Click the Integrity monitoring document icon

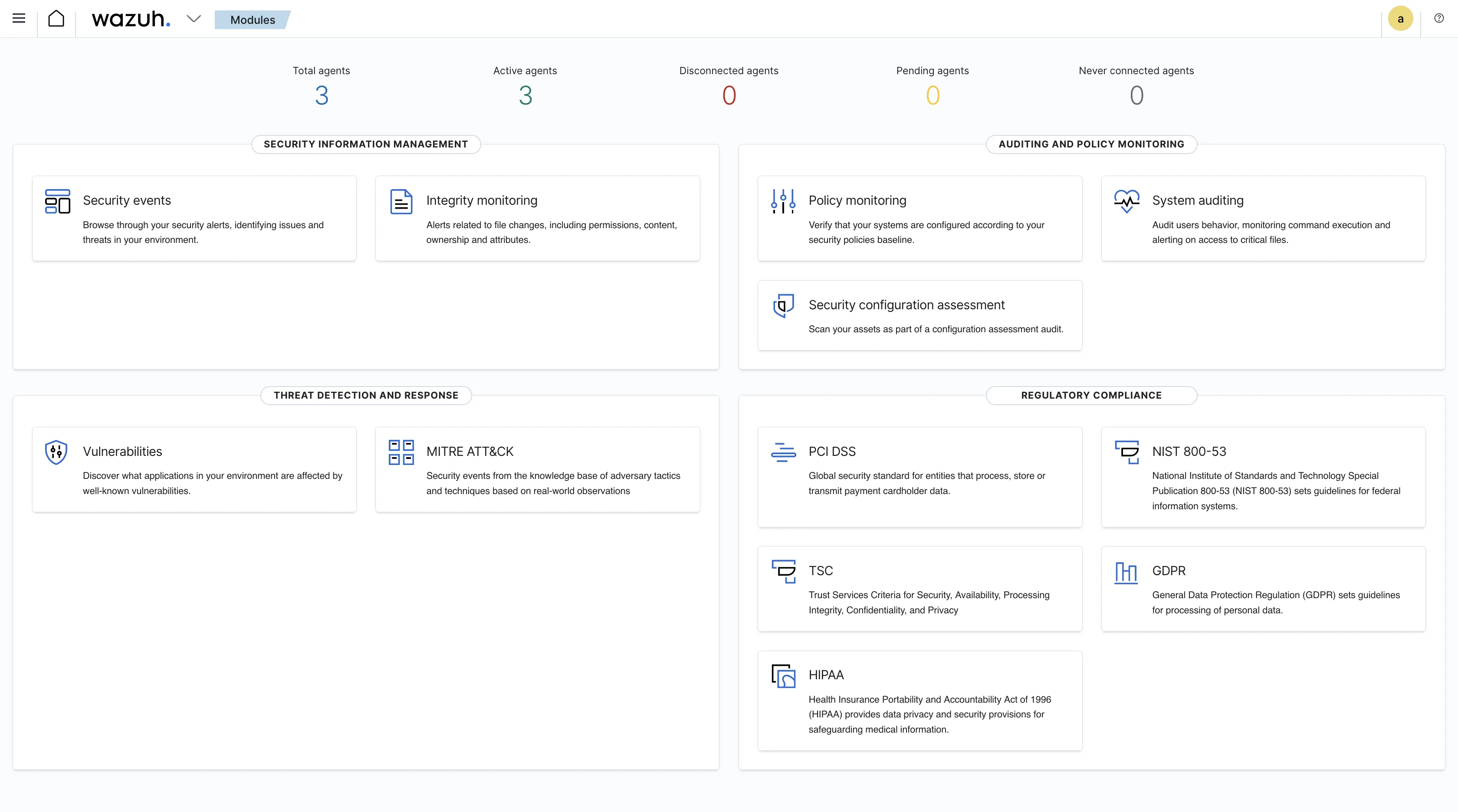[401, 201]
